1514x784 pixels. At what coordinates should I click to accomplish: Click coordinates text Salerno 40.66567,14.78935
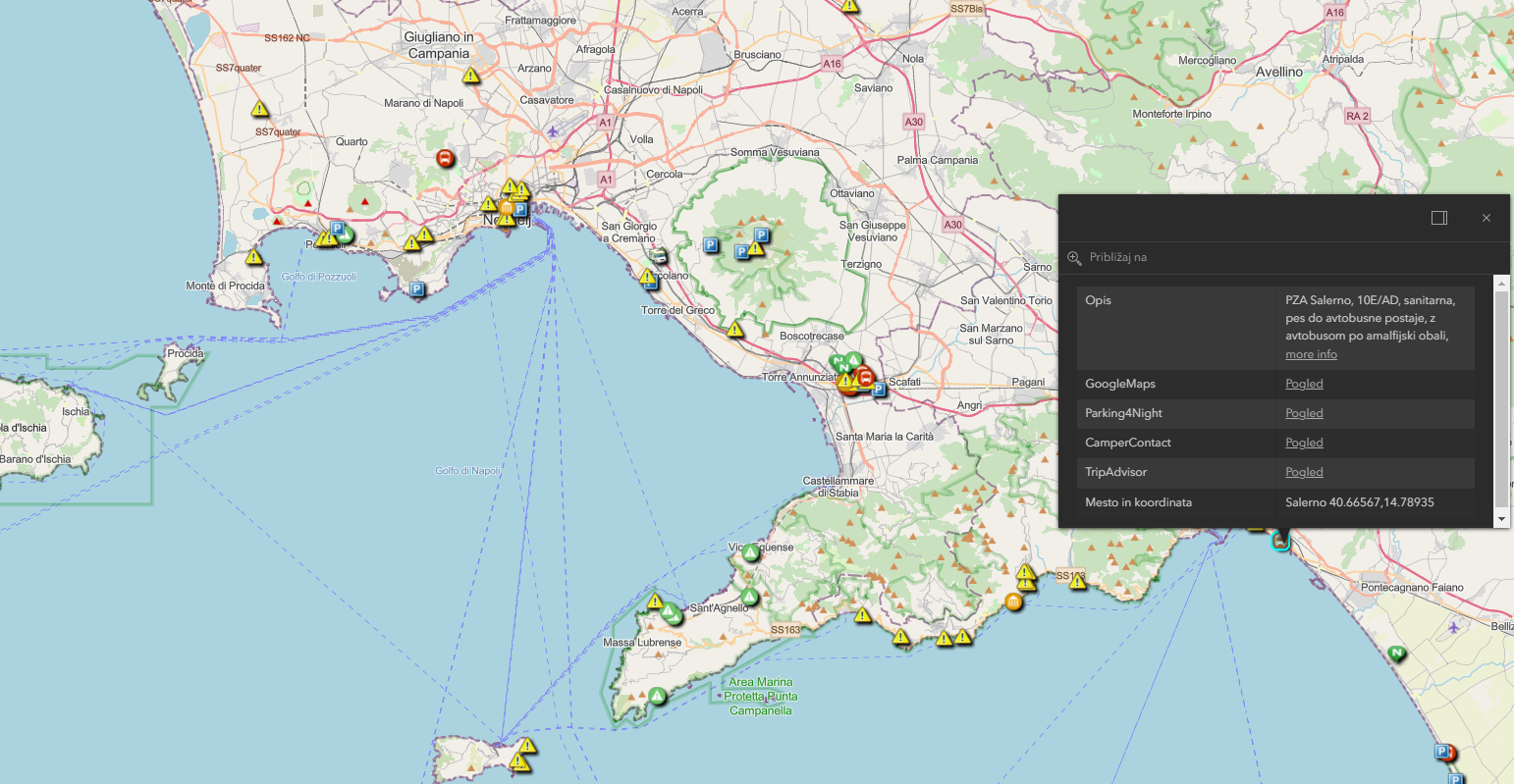pos(1359,502)
